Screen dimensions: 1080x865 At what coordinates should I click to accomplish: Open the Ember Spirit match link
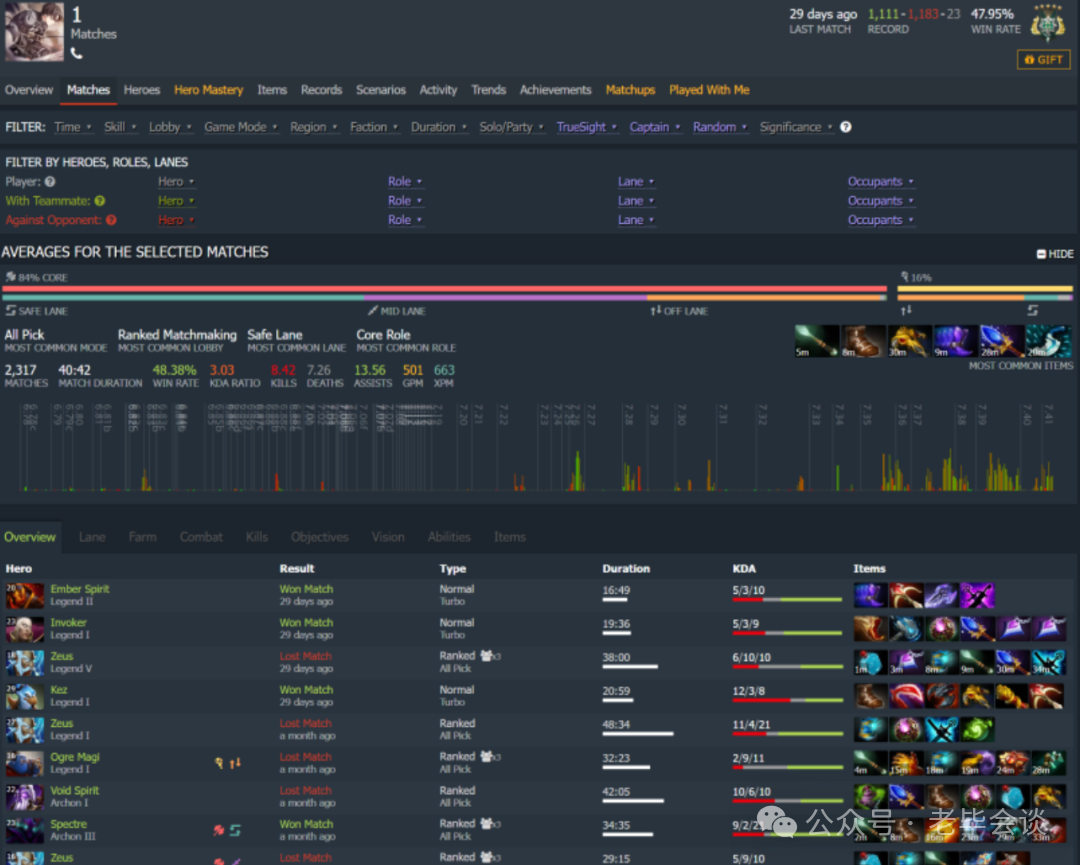click(79, 590)
